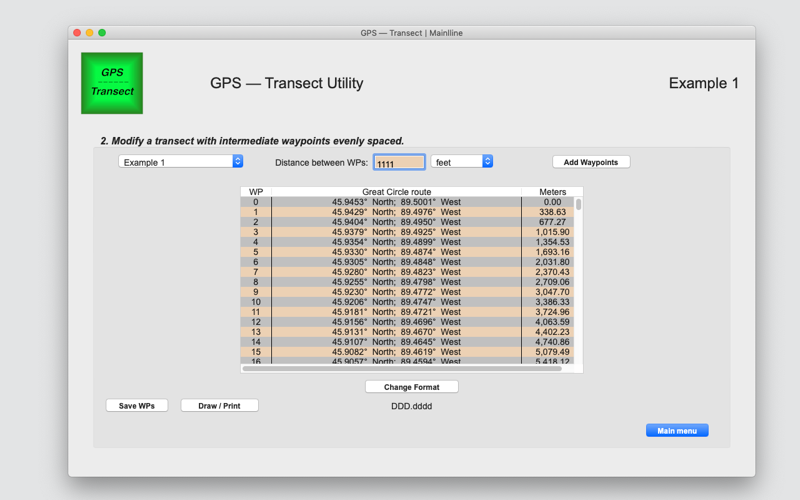Viewport: 800px width, 500px height.
Task: Select waypoint row 13 at 45.9131° North
Action: [407, 332]
